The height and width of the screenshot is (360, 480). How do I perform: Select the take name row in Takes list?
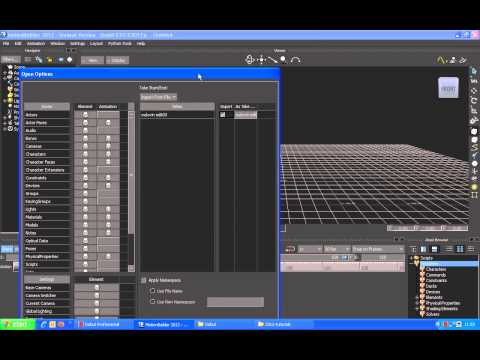click(177, 115)
